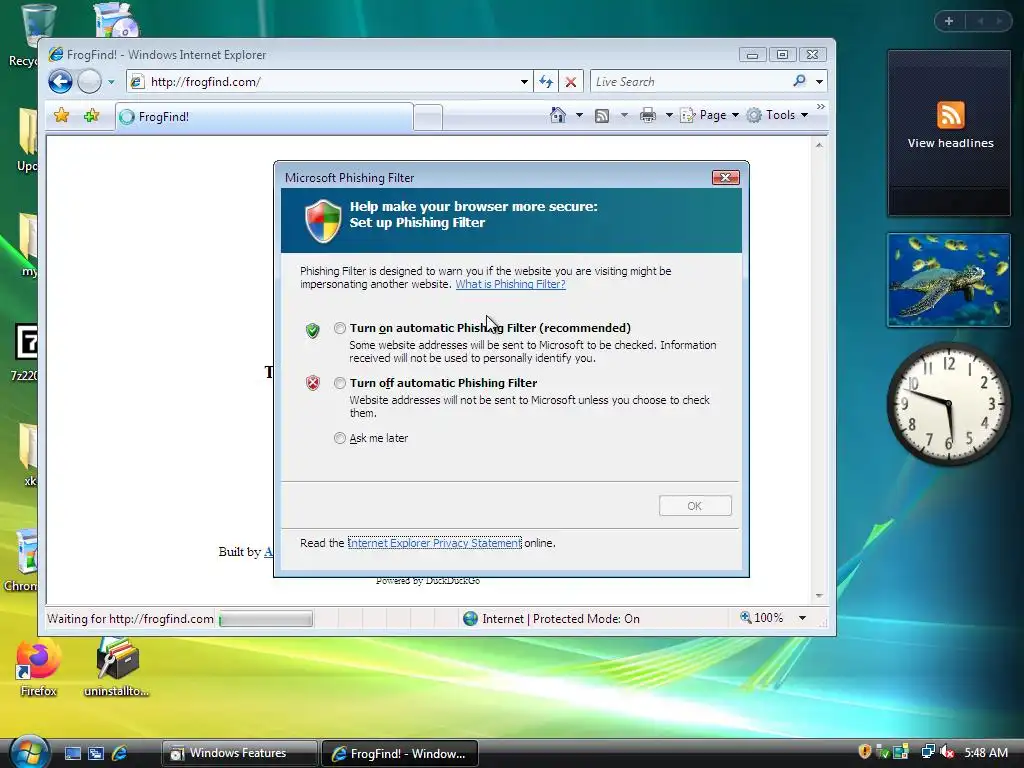Image resolution: width=1024 pixels, height=768 pixels.
Task: Open Internet Explorer Privacy Statement link
Action: coord(434,543)
